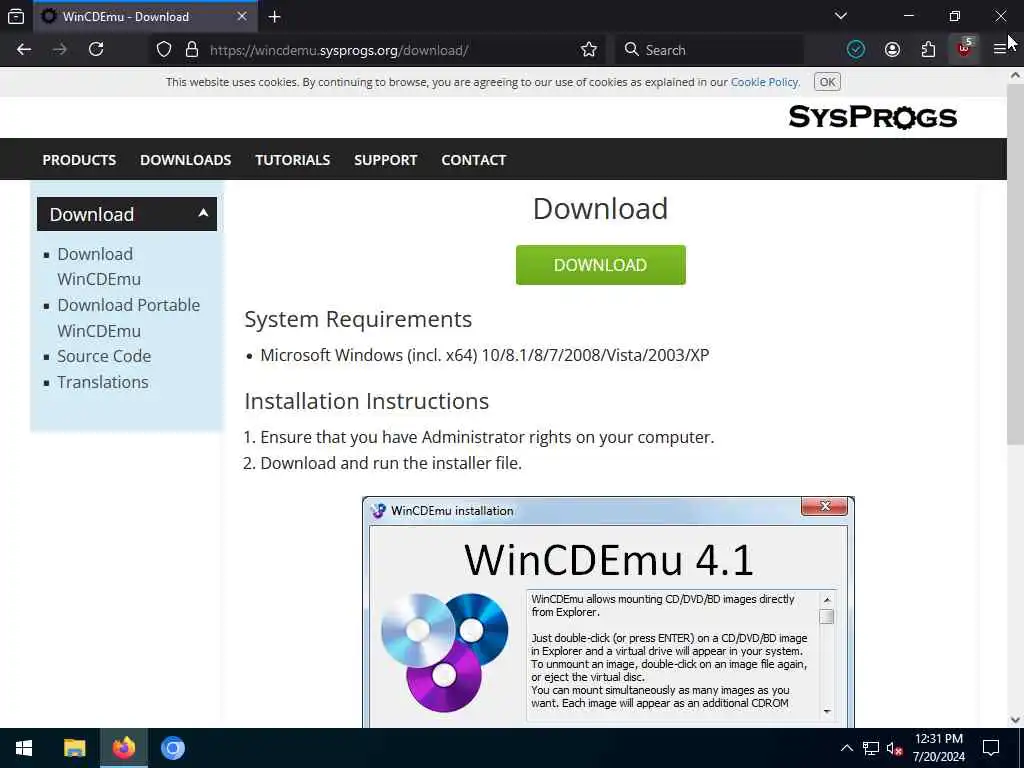The image size is (1024, 768).
Task: Open the uBlock Origin extension icon
Action: pos(964,50)
